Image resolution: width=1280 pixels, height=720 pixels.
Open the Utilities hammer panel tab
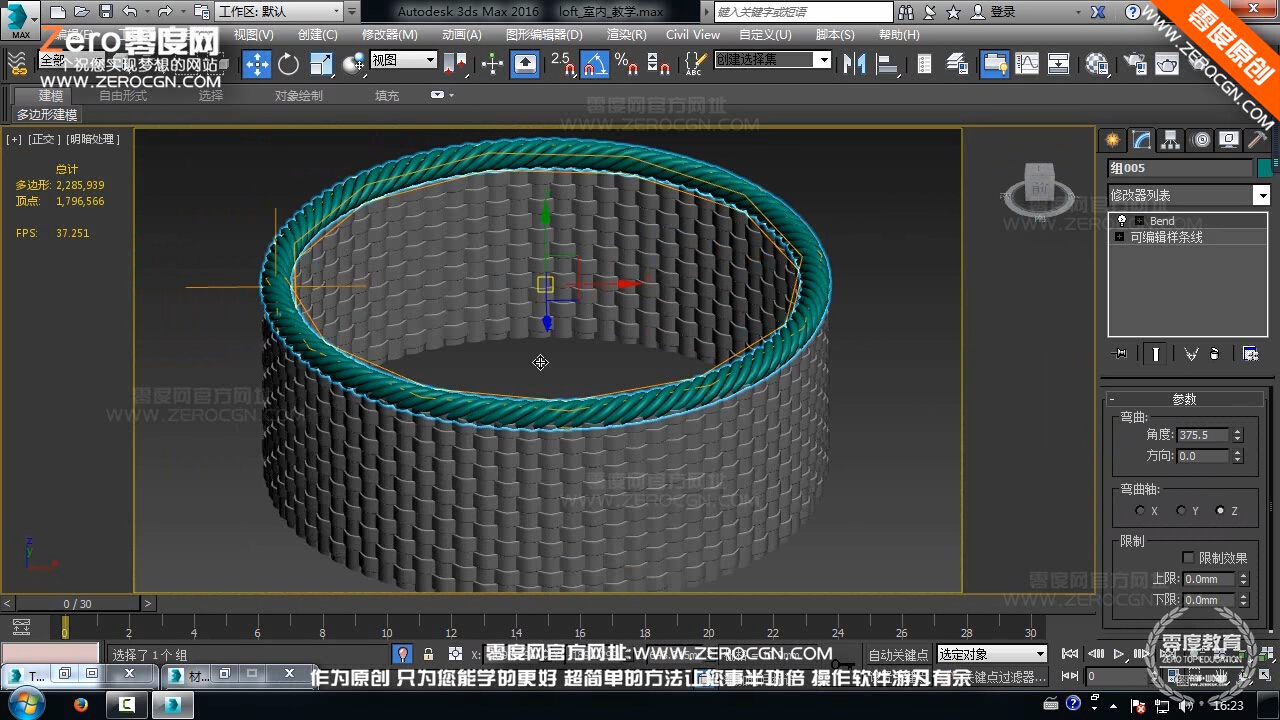click(x=1257, y=140)
